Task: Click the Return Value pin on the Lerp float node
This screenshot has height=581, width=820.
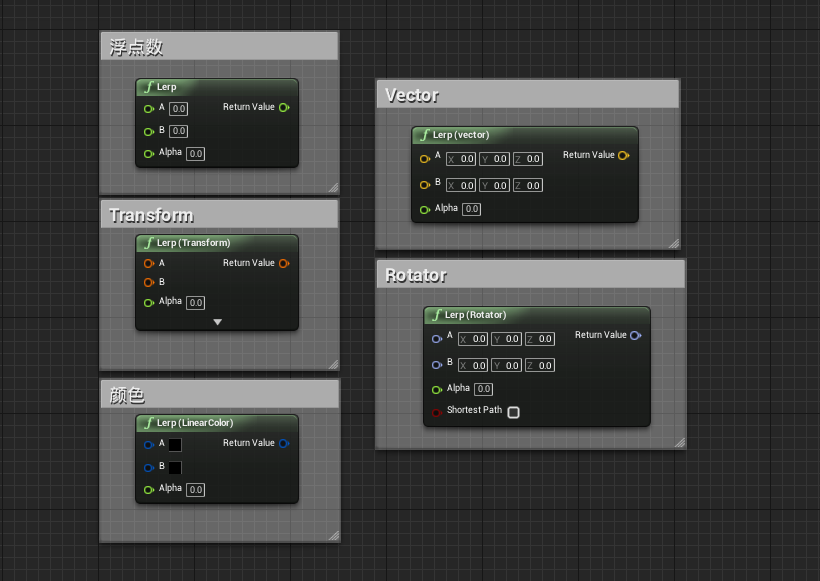Action: [x=283, y=107]
